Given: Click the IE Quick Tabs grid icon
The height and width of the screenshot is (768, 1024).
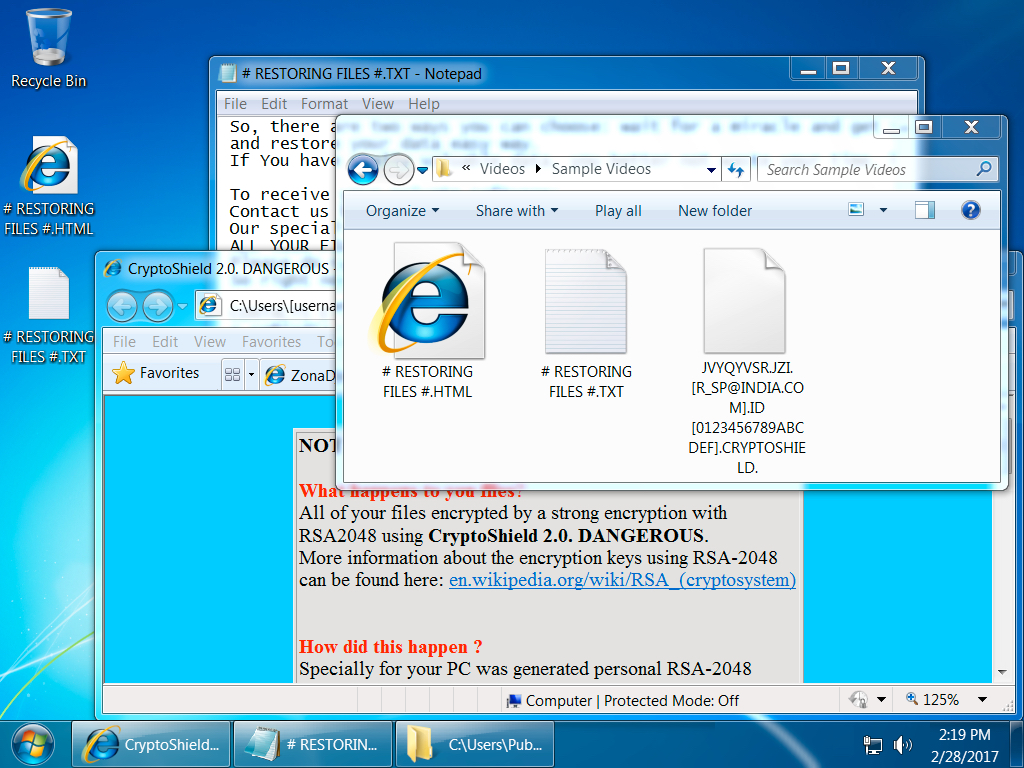Looking at the screenshot, I should tap(232, 374).
